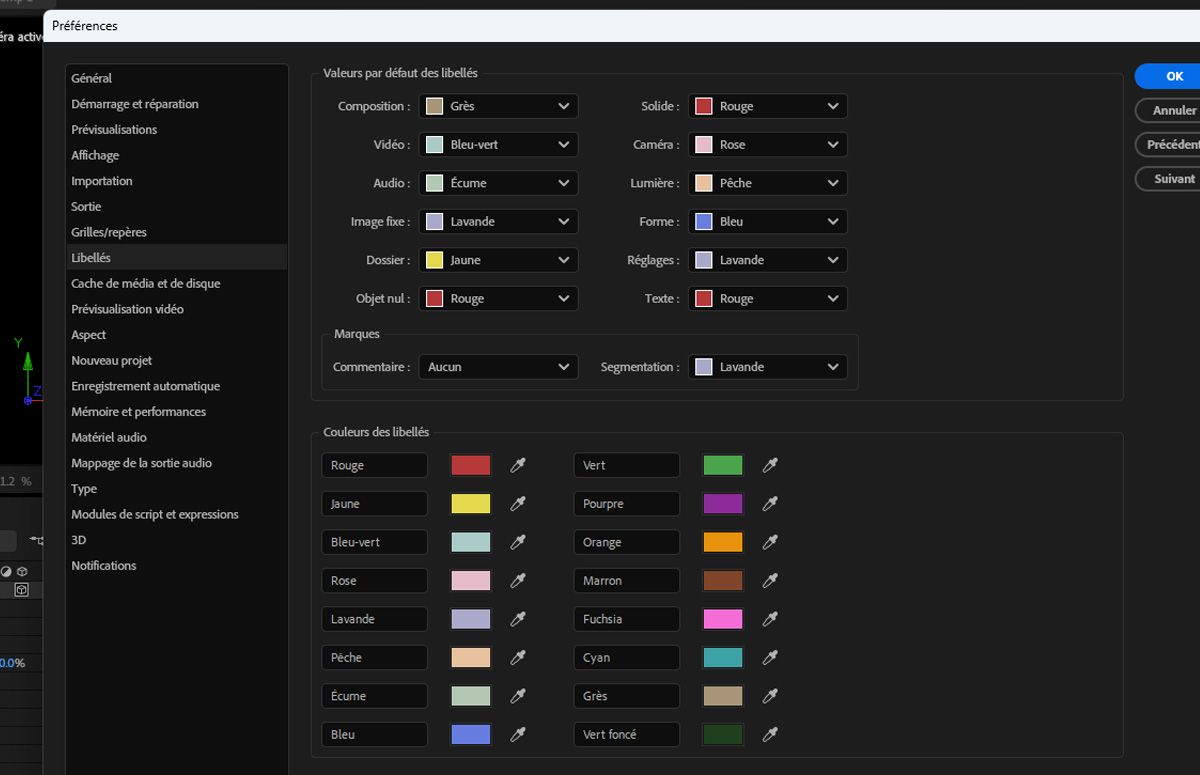Click the eyedropper next to the Rouge color
1200x775 pixels.
518,465
